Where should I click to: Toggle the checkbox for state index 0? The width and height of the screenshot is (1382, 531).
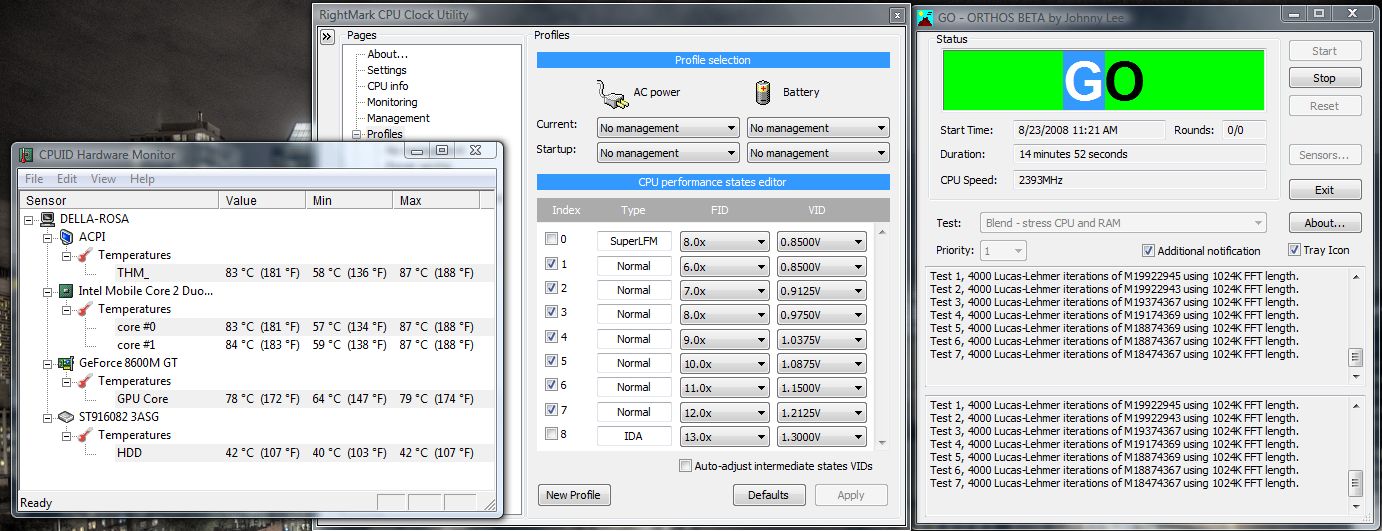pos(552,240)
